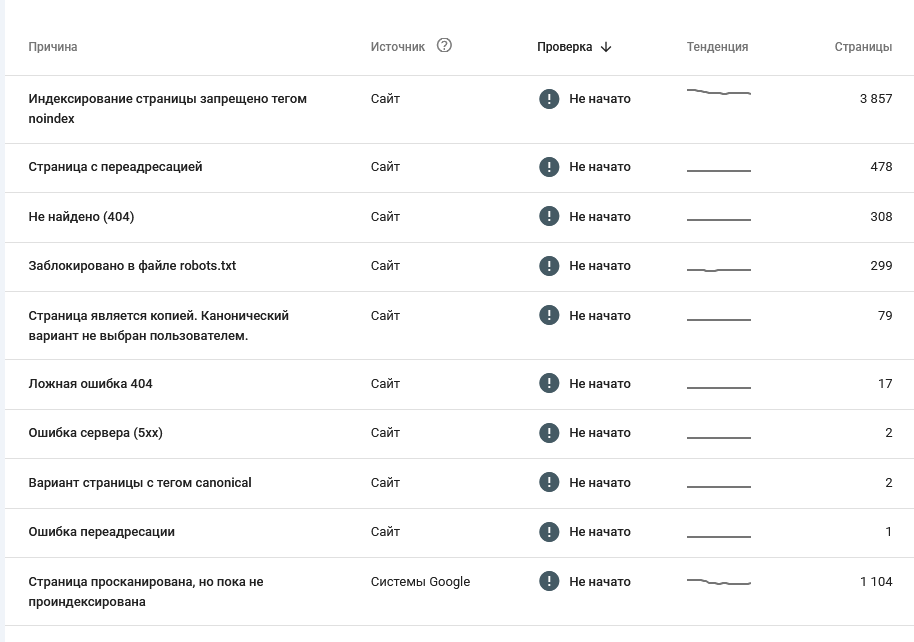Click the Причина column header
Screen dimensions: 914x642
point(53,47)
